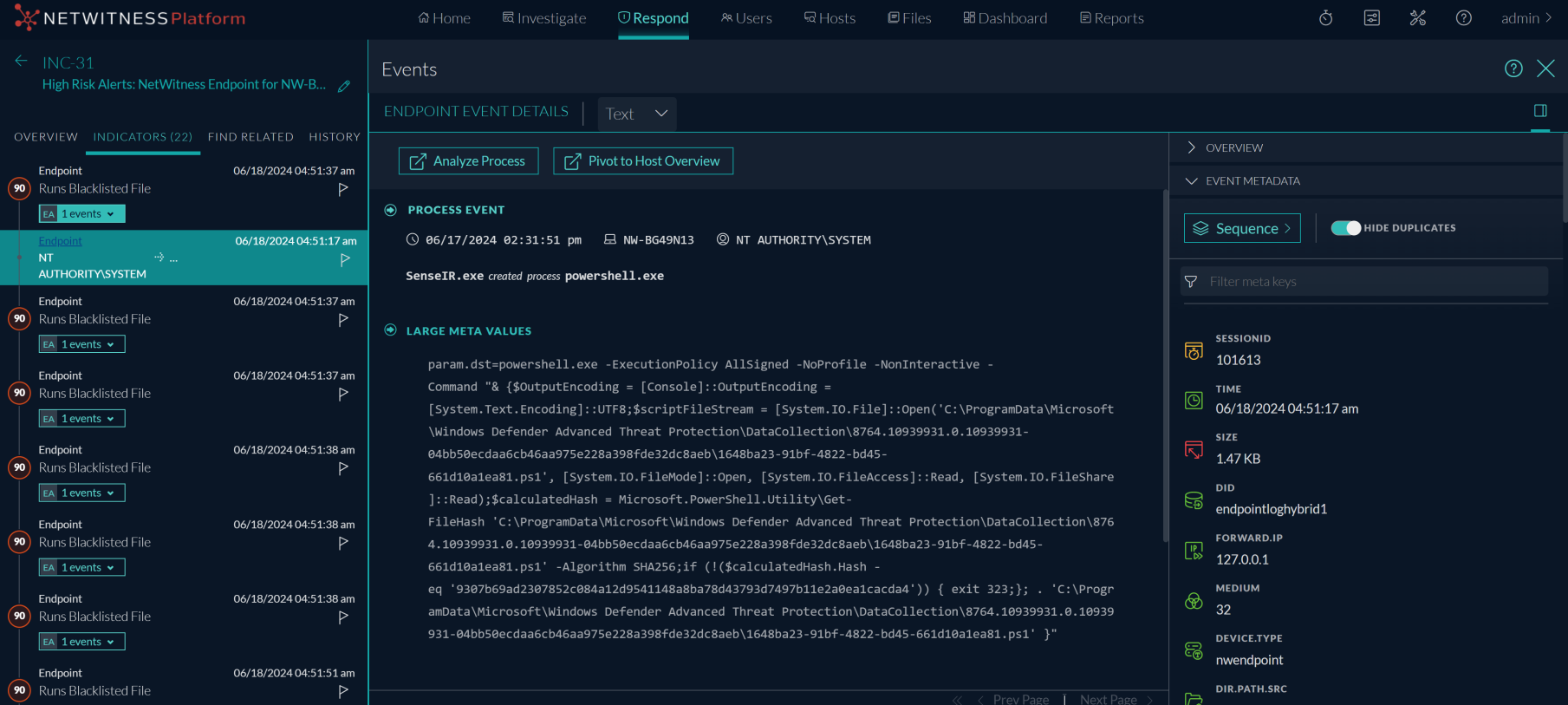
Task: Click the pencil icon to edit incident name
Action: (x=344, y=86)
